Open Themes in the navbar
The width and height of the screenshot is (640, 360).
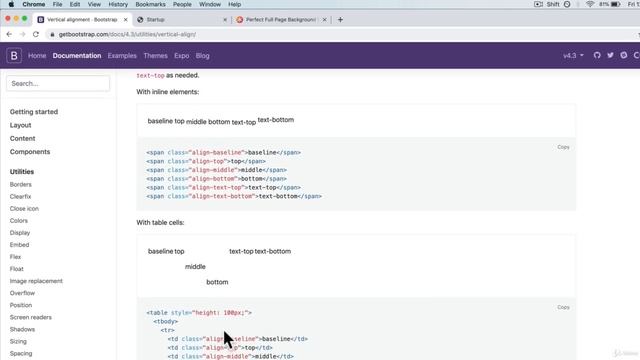156,56
